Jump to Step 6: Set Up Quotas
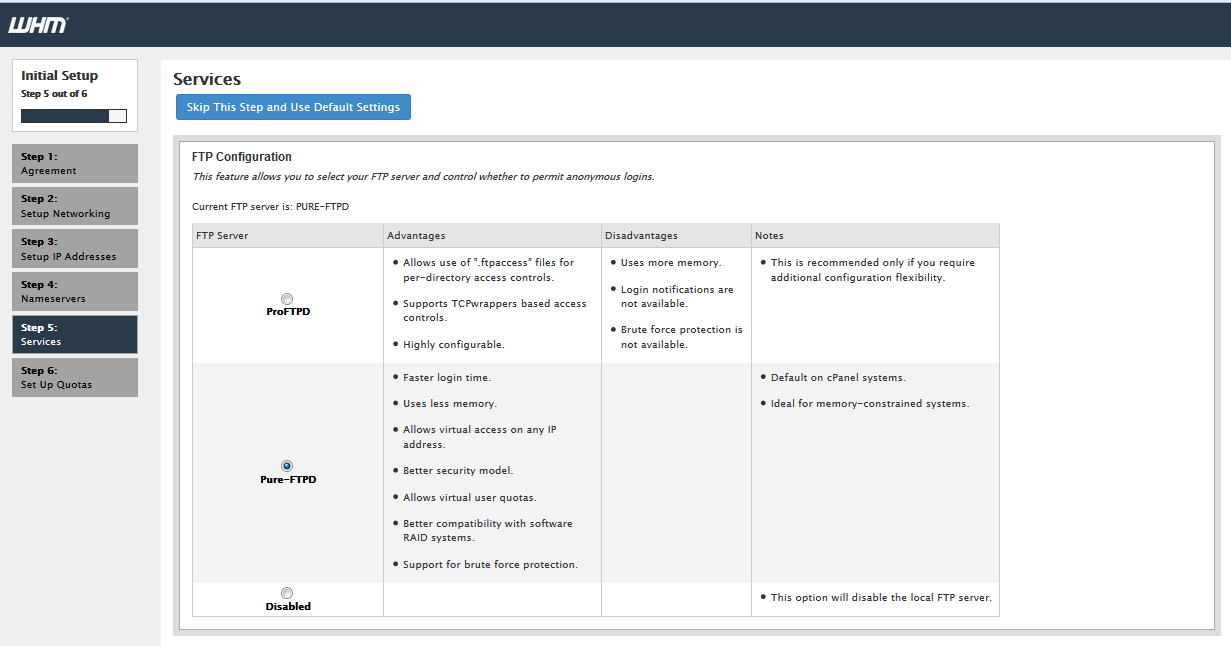The height and width of the screenshot is (646, 1231). click(75, 377)
